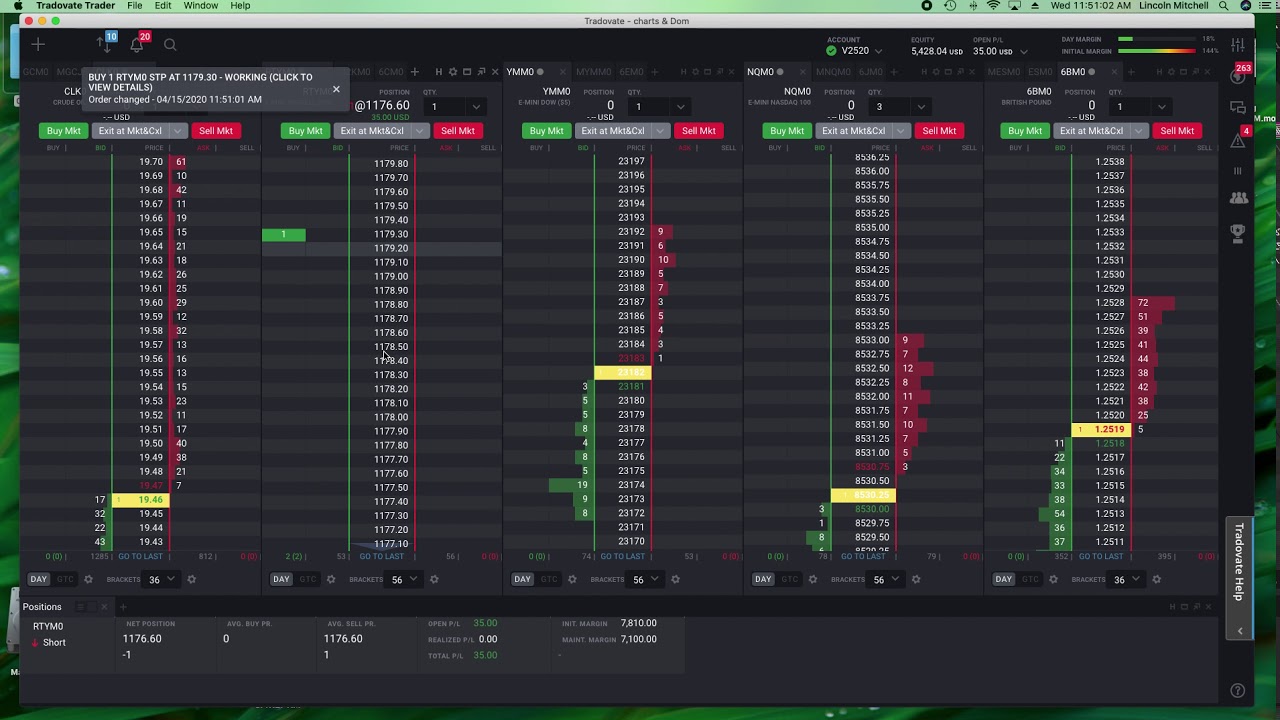The height and width of the screenshot is (720, 1280).
Task: Click Exit at Mkt&Cxl in 6BM0 panel
Action: point(1091,131)
